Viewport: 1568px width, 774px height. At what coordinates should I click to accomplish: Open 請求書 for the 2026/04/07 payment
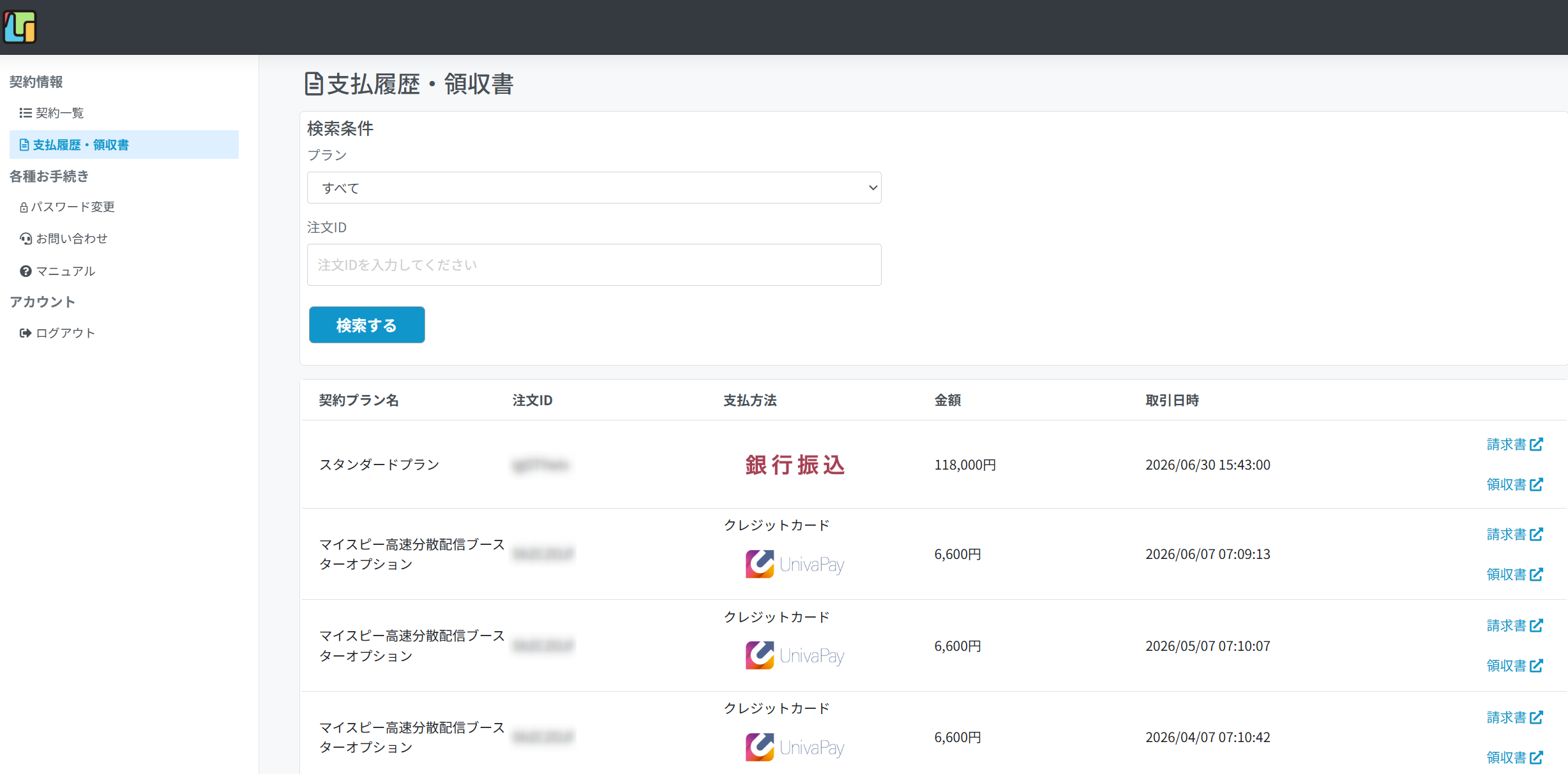click(x=1514, y=717)
